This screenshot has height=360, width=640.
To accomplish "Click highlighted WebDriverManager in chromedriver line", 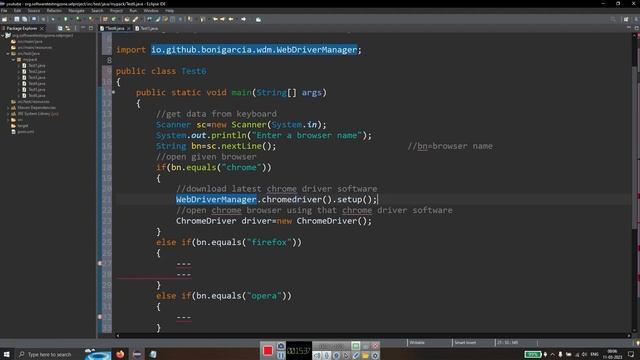I will [x=216, y=200].
